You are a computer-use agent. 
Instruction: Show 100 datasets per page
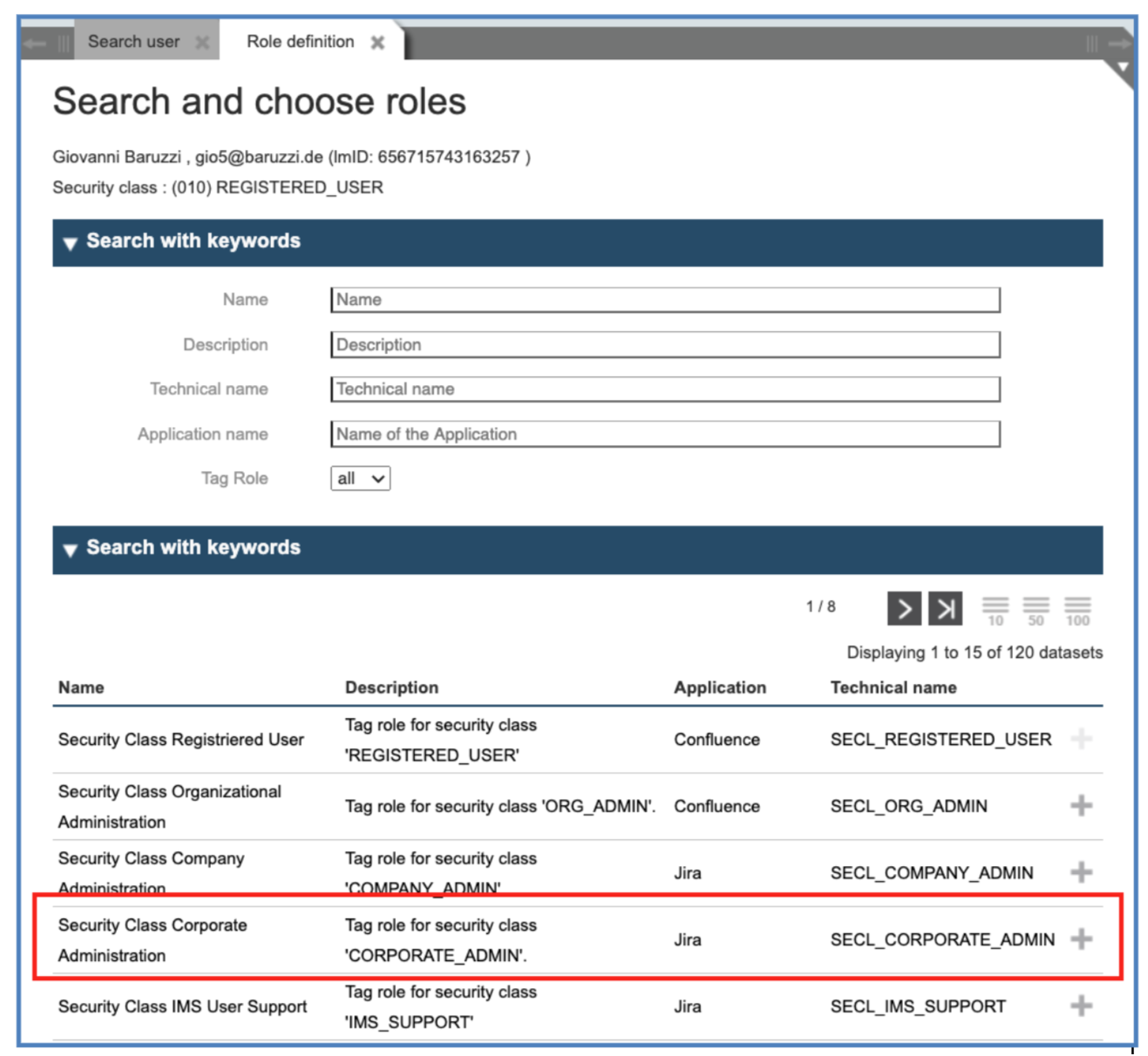pyautogui.click(x=1077, y=610)
